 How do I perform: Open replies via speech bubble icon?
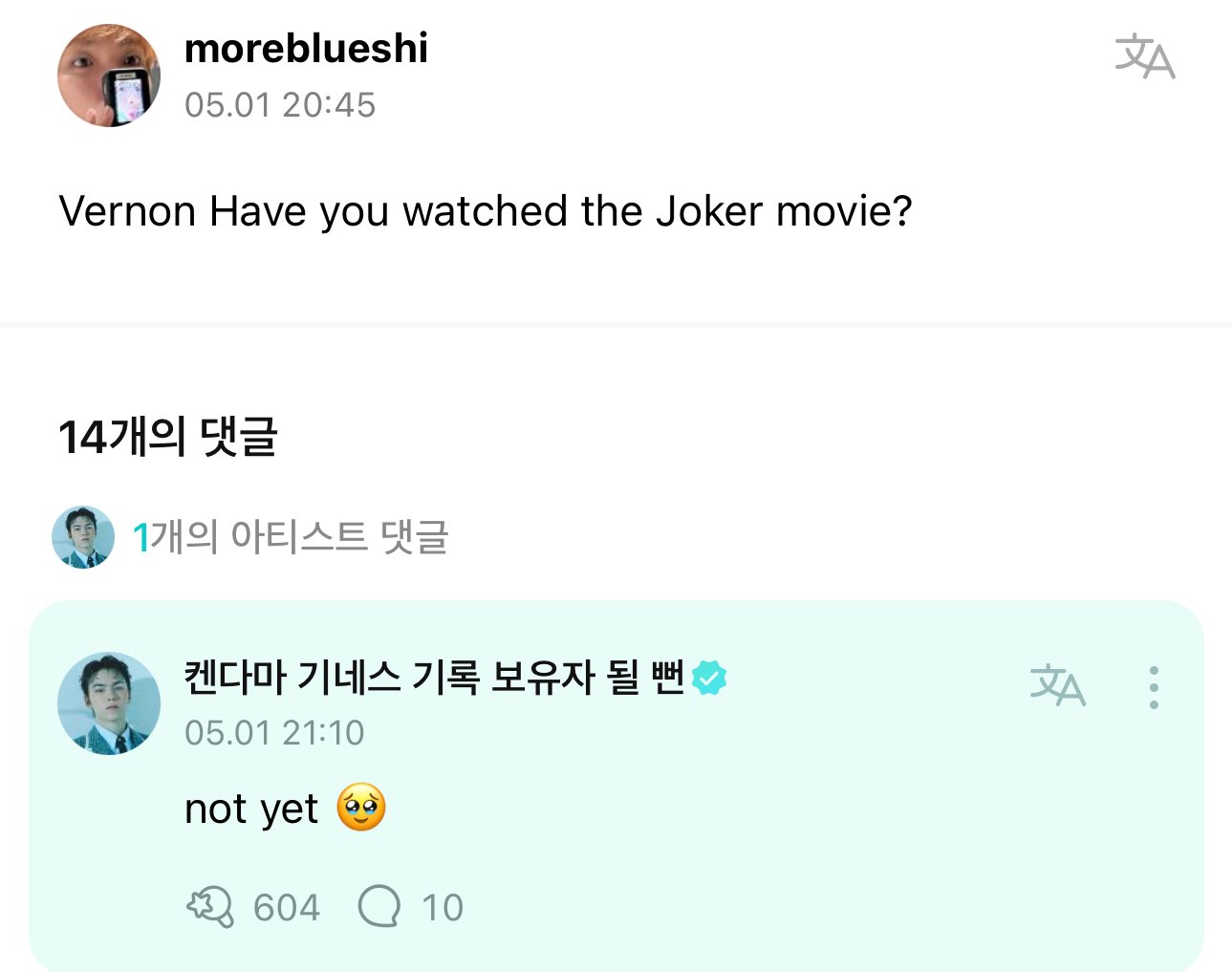(378, 906)
